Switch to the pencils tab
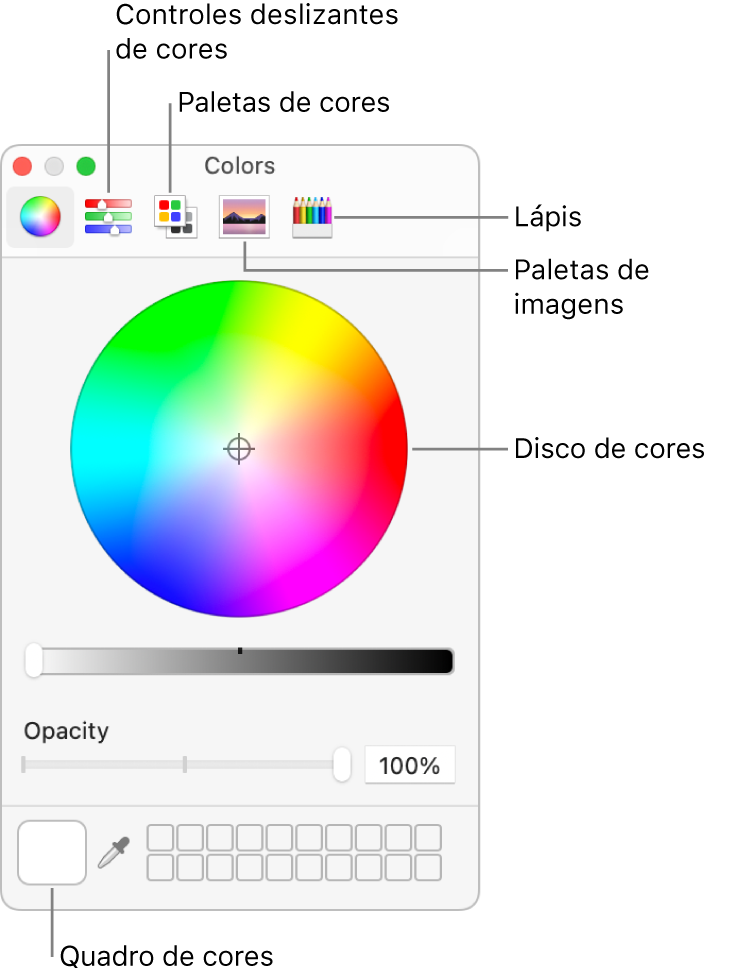 coord(312,217)
